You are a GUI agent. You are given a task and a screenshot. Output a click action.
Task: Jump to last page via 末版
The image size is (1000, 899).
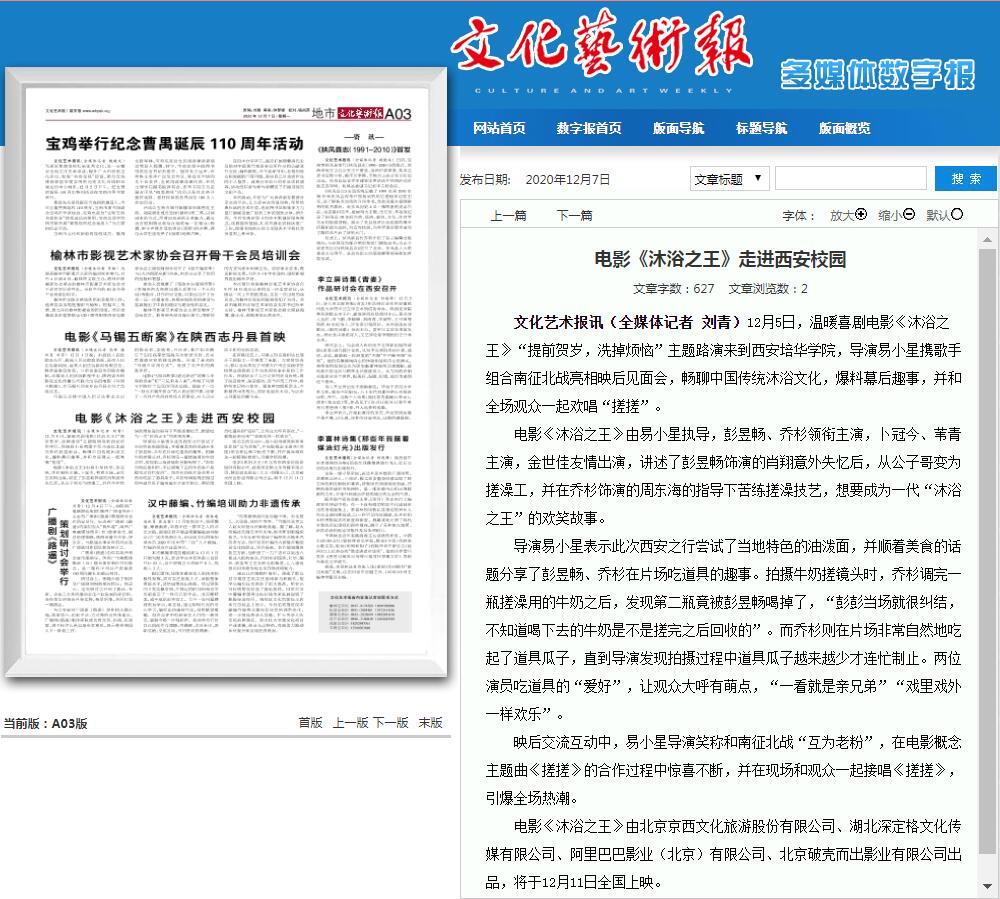pos(430,722)
